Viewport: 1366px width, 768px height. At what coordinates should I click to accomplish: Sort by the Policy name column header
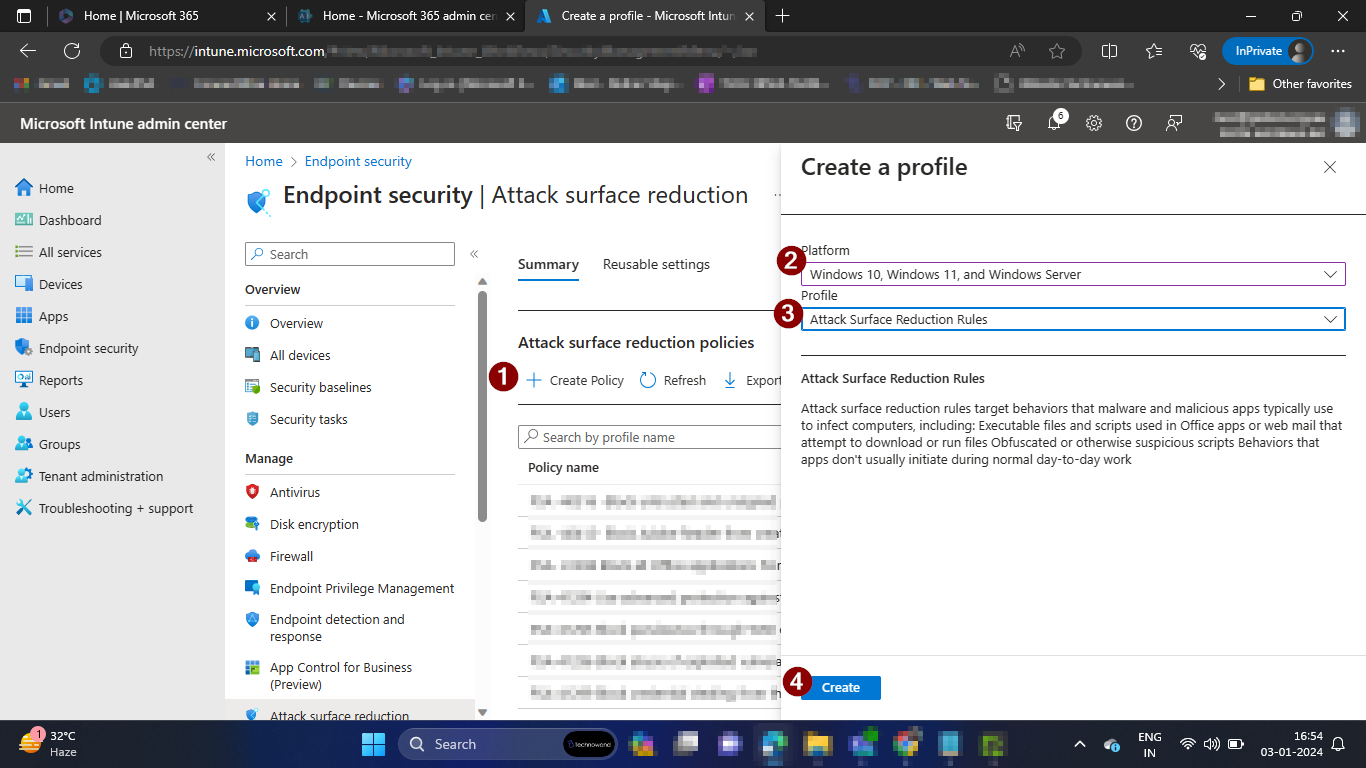564,467
